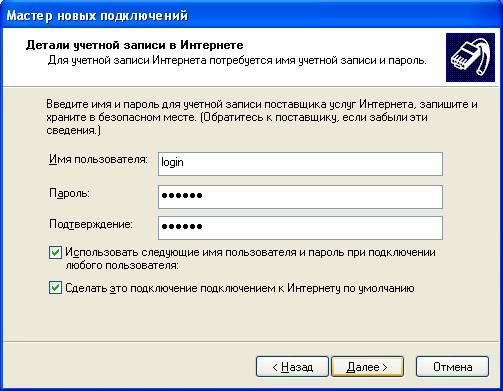This screenshot has height=391, width=503.
Task: Click the masked dots in confirmation field
Action: coord(182,227)
